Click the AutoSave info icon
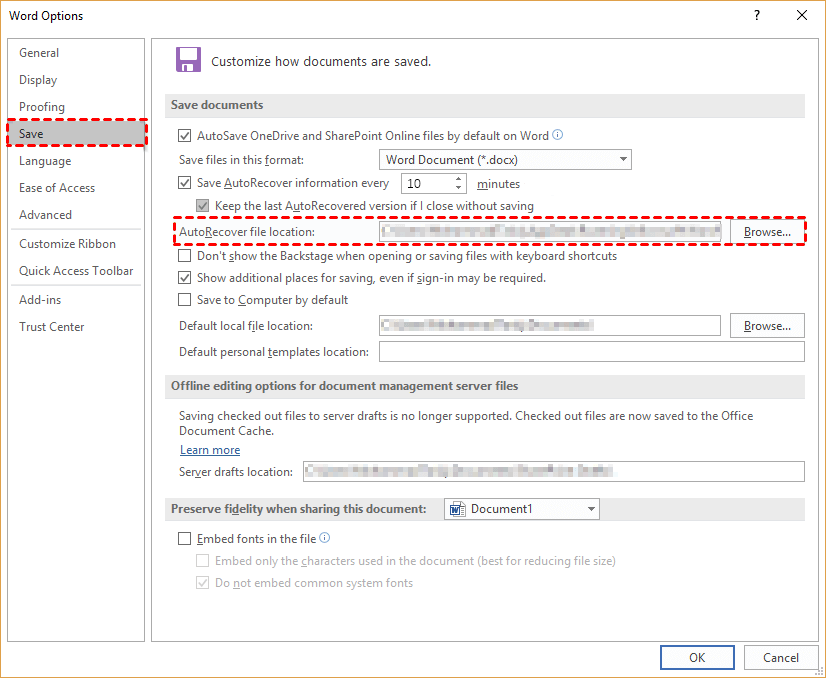Image resolution: width=826 pixels, height=678 pixels. pyautogui.click(x=558, y=135)
